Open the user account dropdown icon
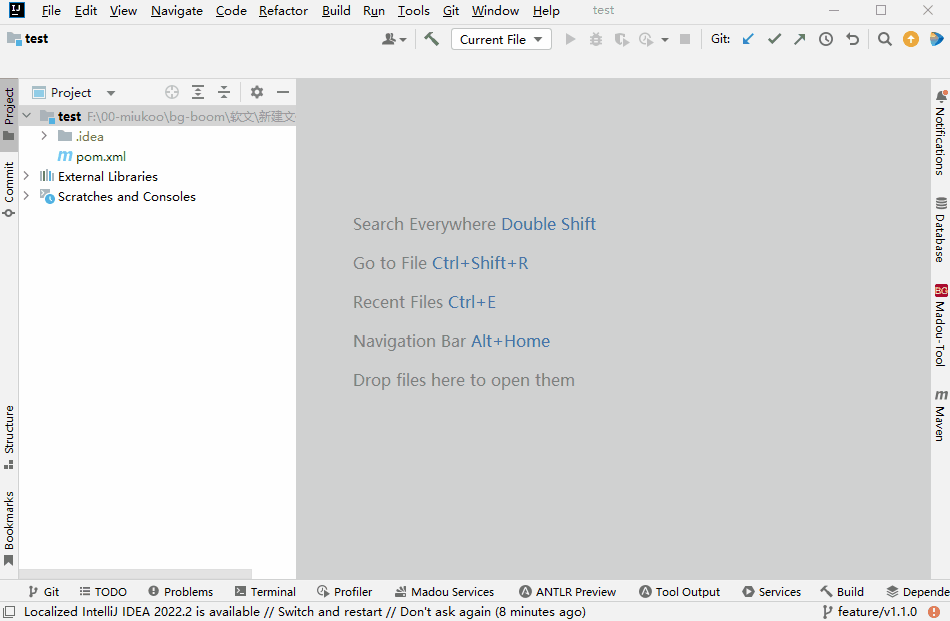 tap(394, 39)
